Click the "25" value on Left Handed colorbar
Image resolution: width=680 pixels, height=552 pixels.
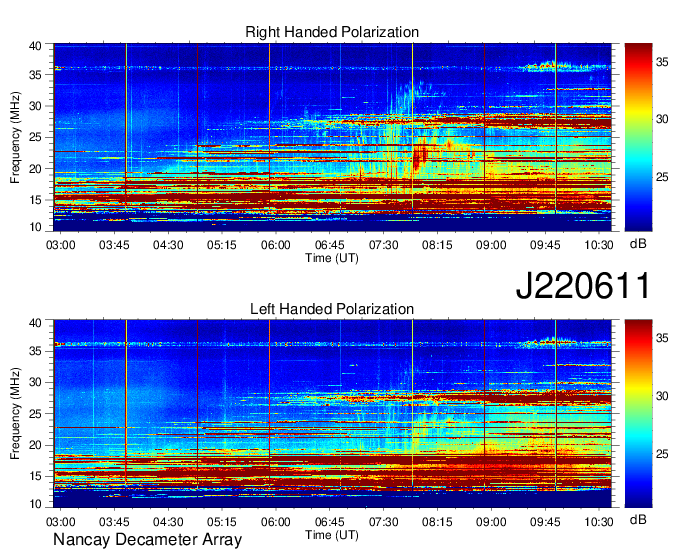click(x=662, y=454)
